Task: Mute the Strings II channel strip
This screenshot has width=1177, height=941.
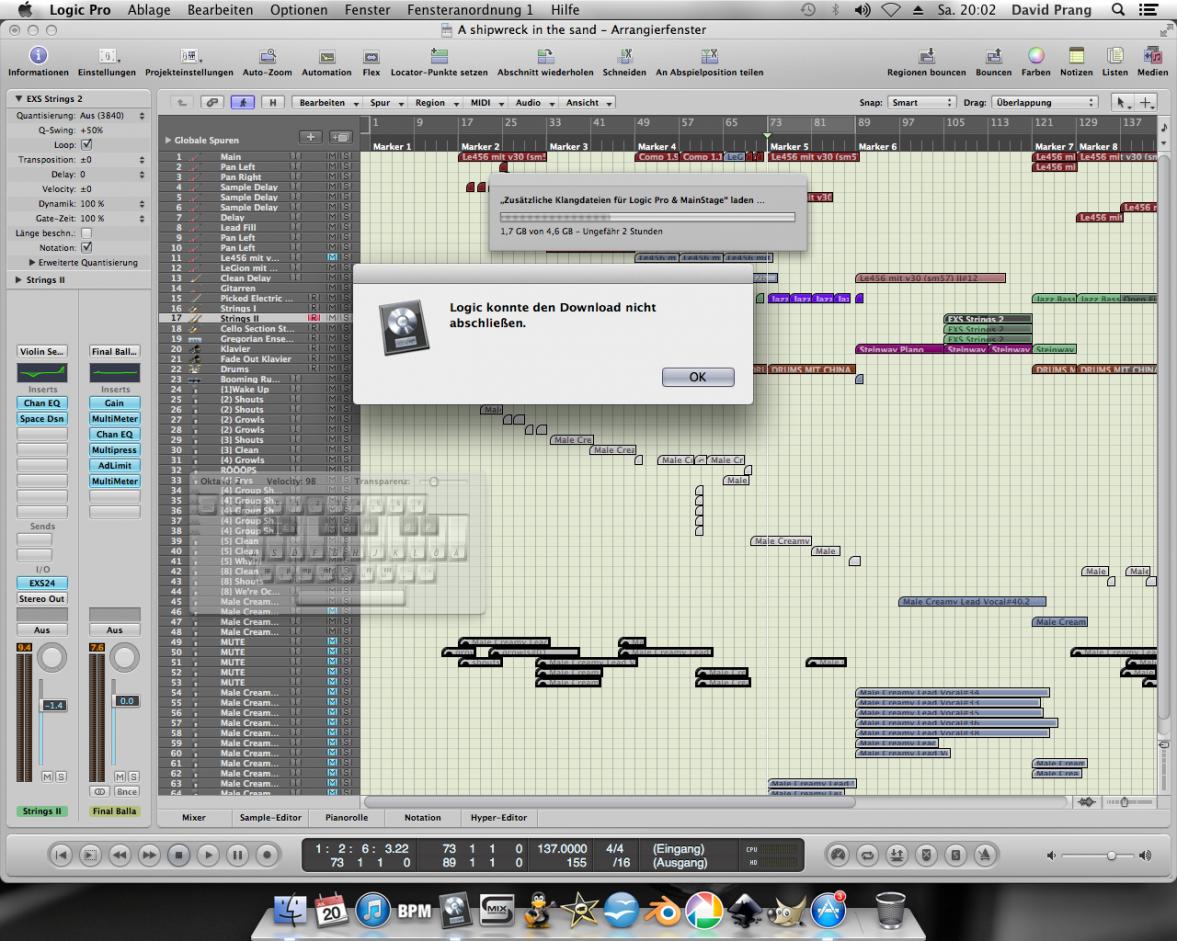Action: (x=47, y=777)
